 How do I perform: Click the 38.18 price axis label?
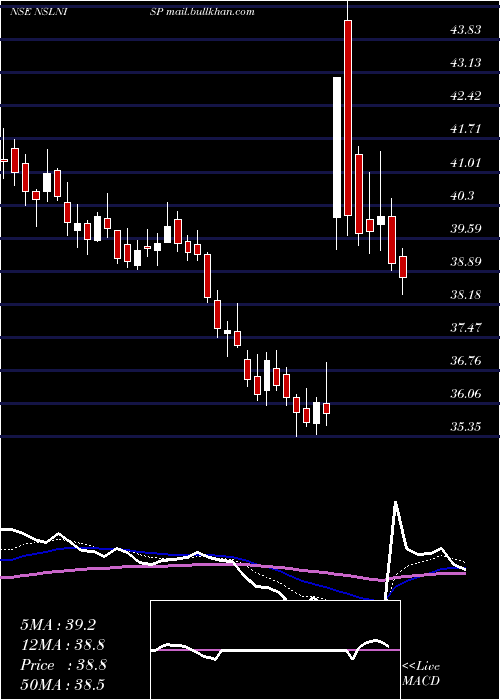pos(466,294)
